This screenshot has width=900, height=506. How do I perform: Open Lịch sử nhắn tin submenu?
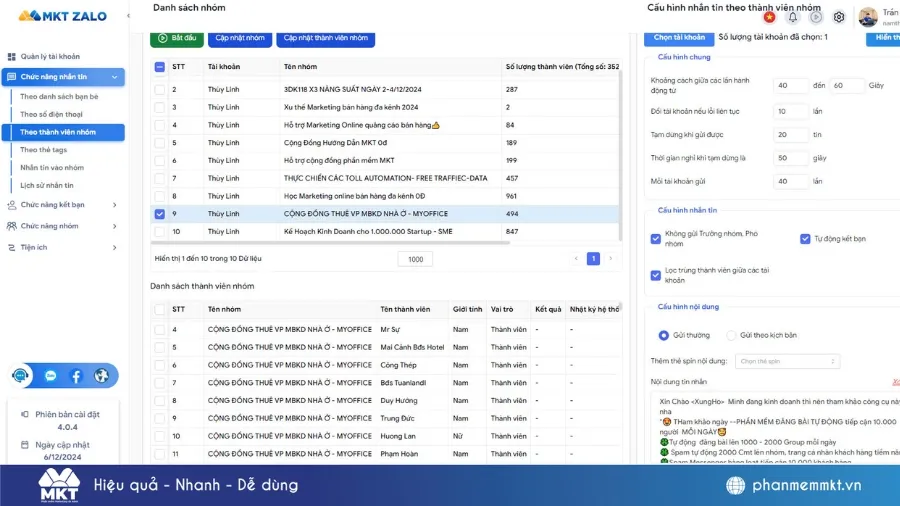46,185
